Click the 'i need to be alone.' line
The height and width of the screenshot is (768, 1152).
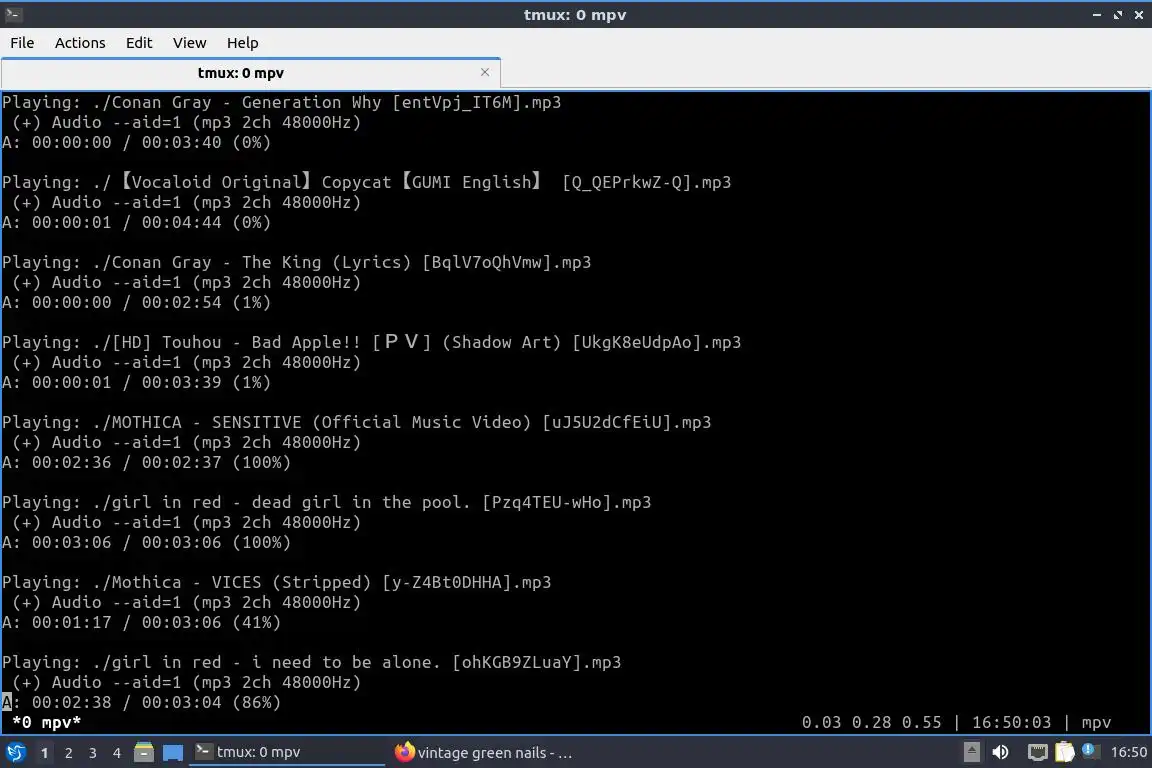pyautogui.click(x=312, y=663)
